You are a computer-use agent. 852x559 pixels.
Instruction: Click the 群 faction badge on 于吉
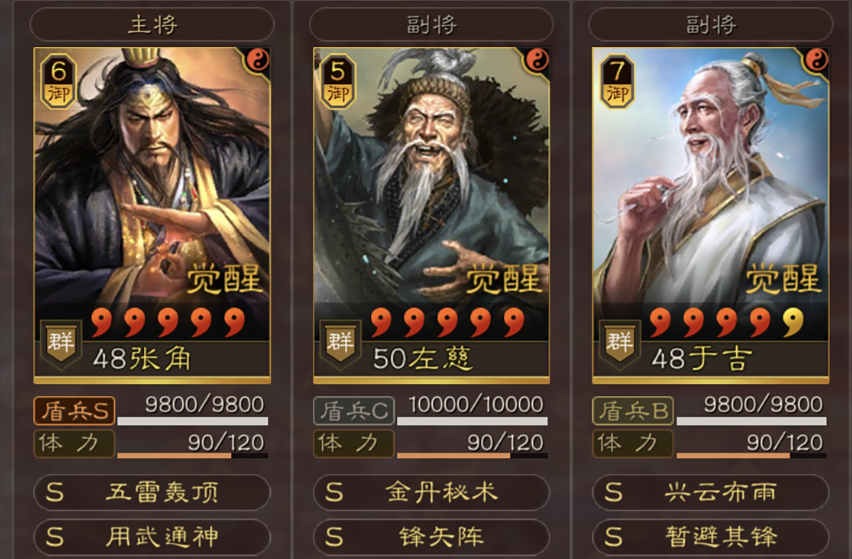[x=619, y=343]
